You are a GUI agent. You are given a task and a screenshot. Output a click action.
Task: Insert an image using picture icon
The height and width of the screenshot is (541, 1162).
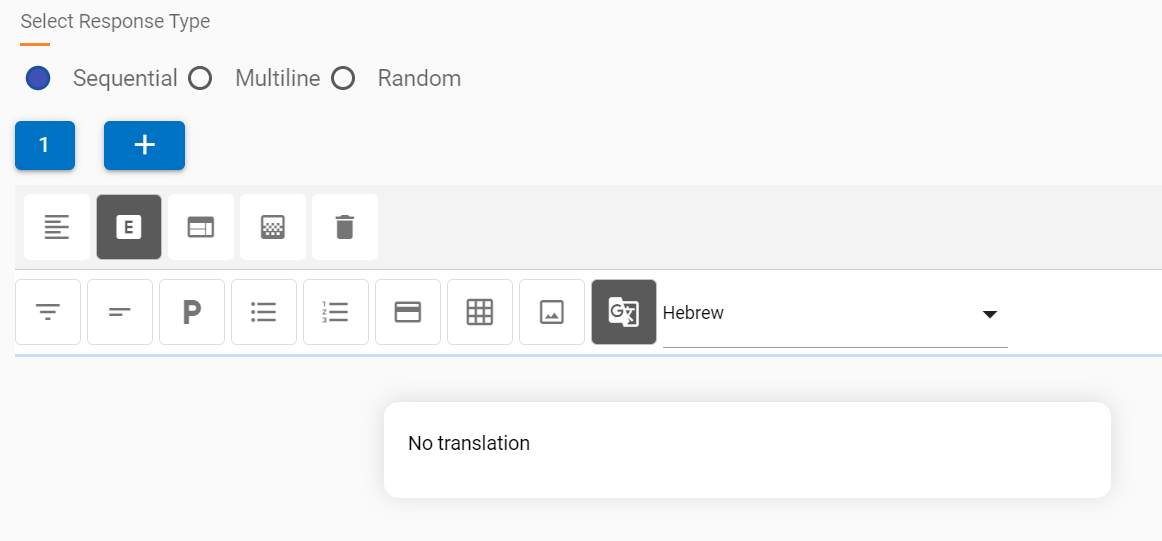552,312
